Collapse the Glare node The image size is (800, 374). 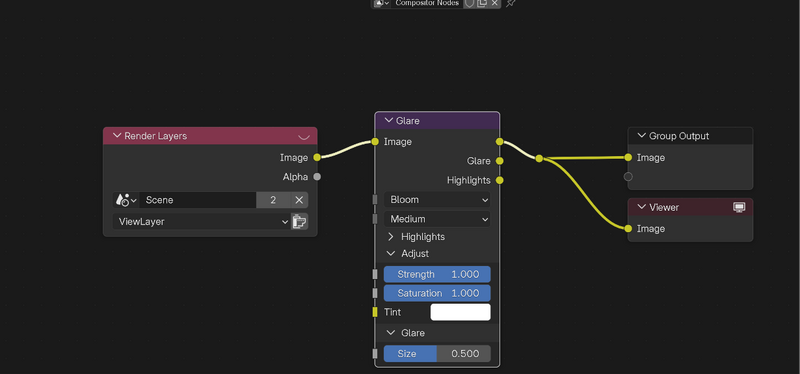click(389, 120)
